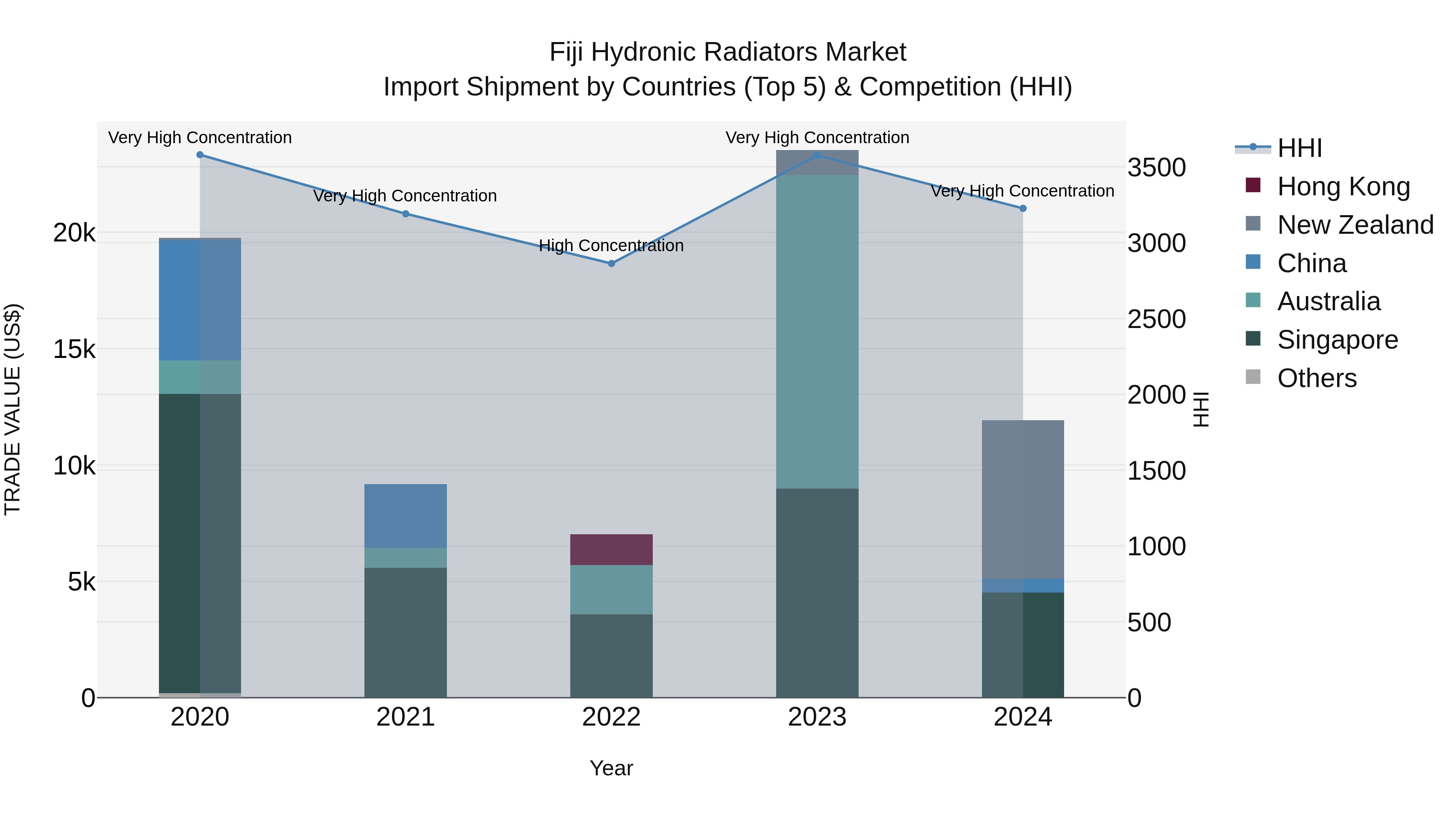
Task: Click the Singapore segment of the 2024 bar
Action: pyautogui.click(x=1023, y=645)
